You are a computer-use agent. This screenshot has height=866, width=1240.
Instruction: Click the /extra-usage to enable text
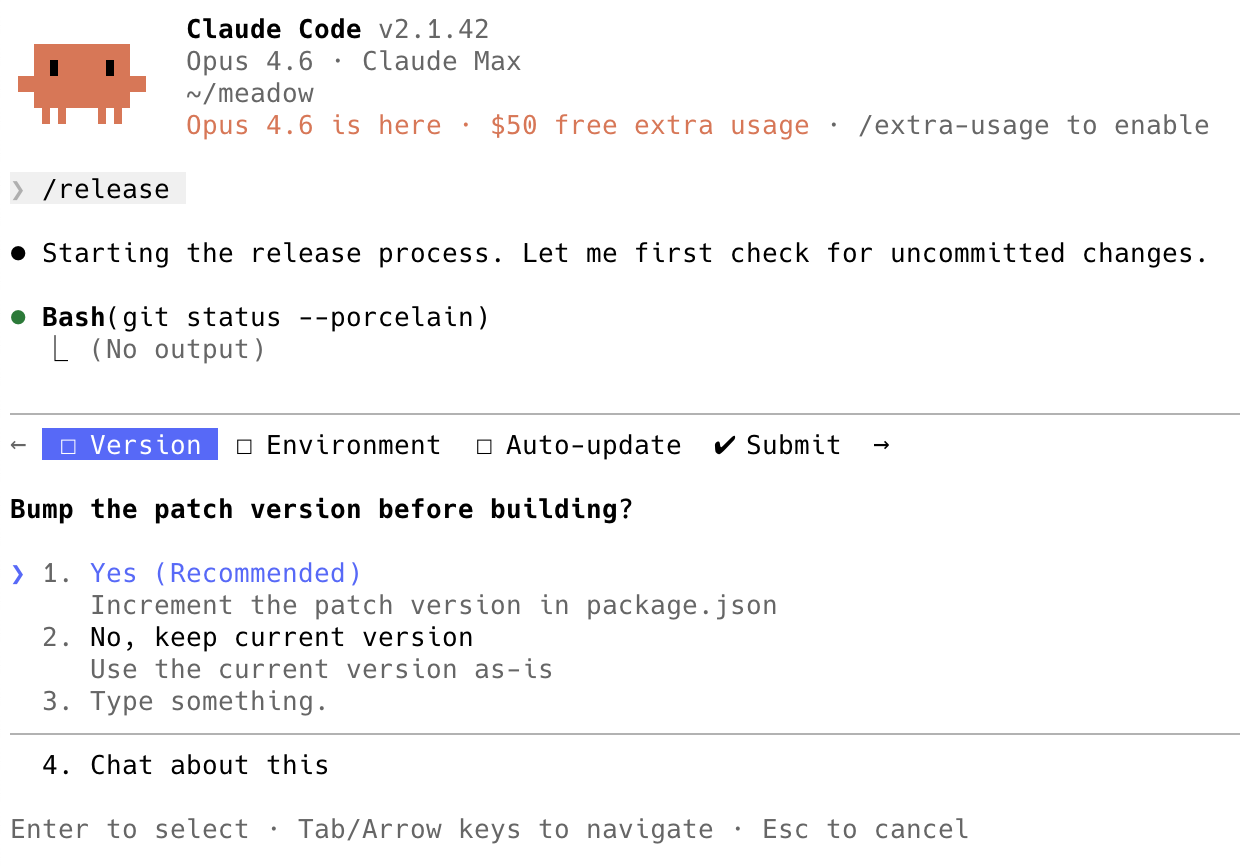[x=1033, y=126]
